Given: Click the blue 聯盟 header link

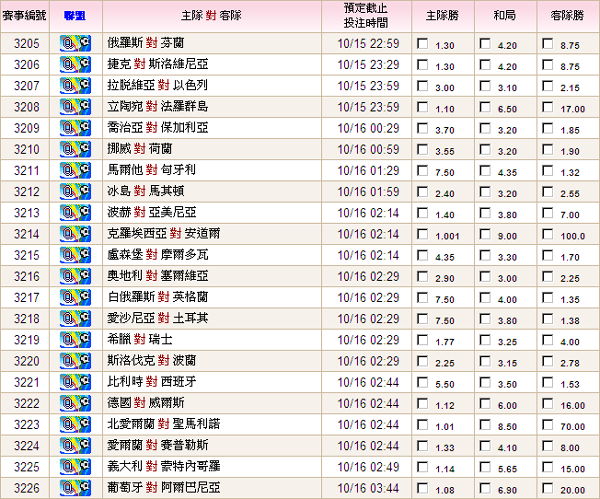Looking at the screenshot, I should pos(75,16).
